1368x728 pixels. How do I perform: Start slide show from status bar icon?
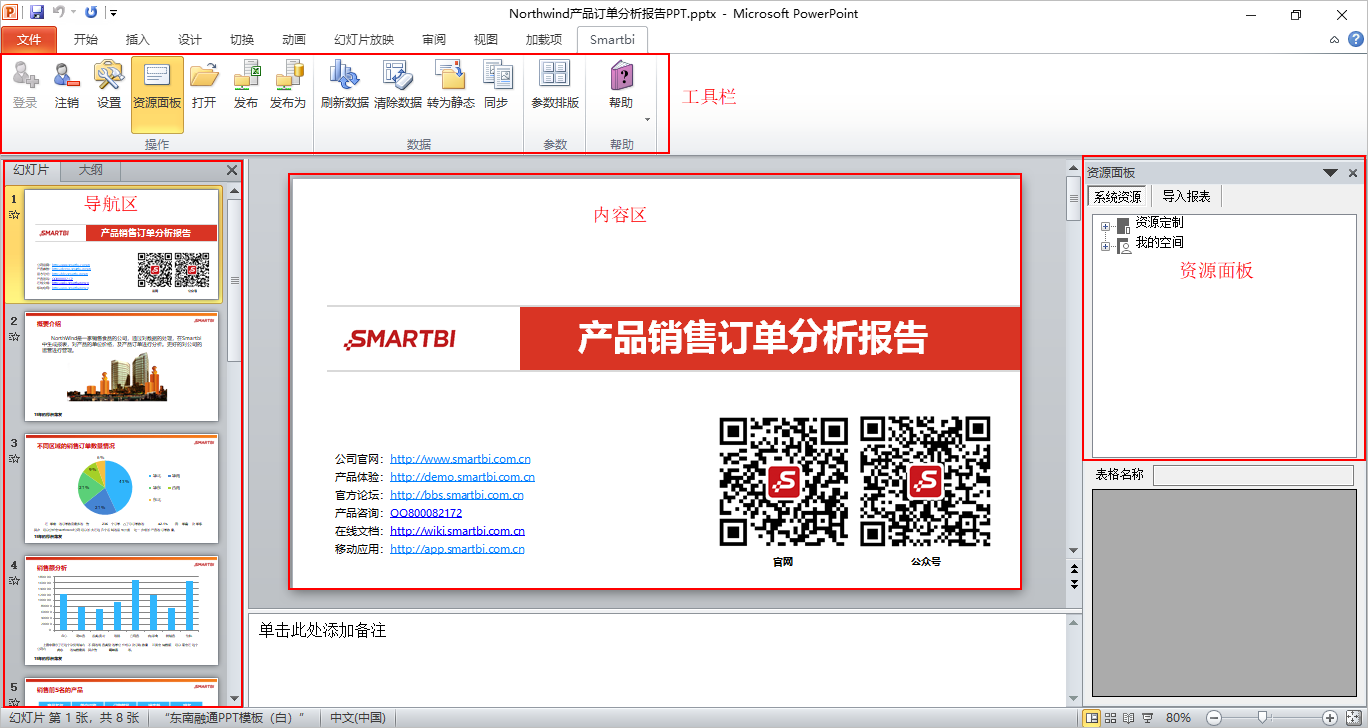coord(1148,718)
